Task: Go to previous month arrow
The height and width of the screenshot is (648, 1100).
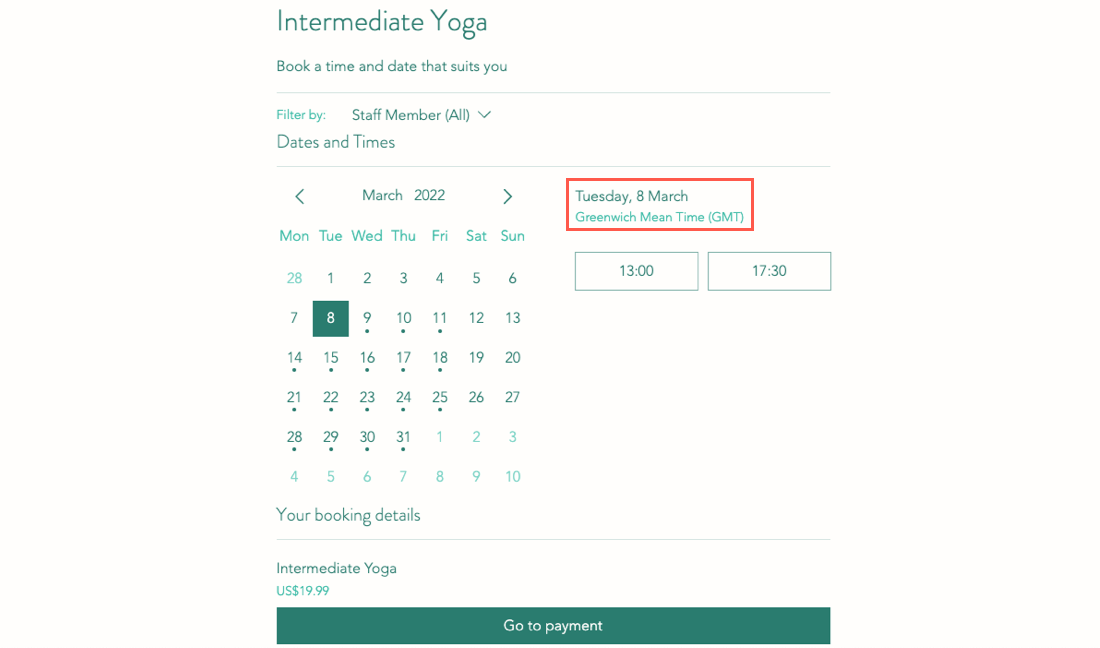Action: (299, 196)
